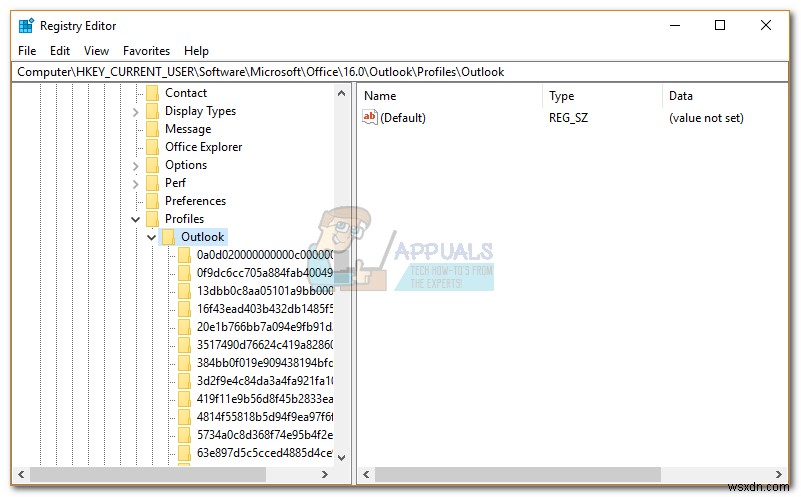
Task: Select the 13dbb0c8aa05101a9bb000 subkey
Action: click(x=265, y=291)
